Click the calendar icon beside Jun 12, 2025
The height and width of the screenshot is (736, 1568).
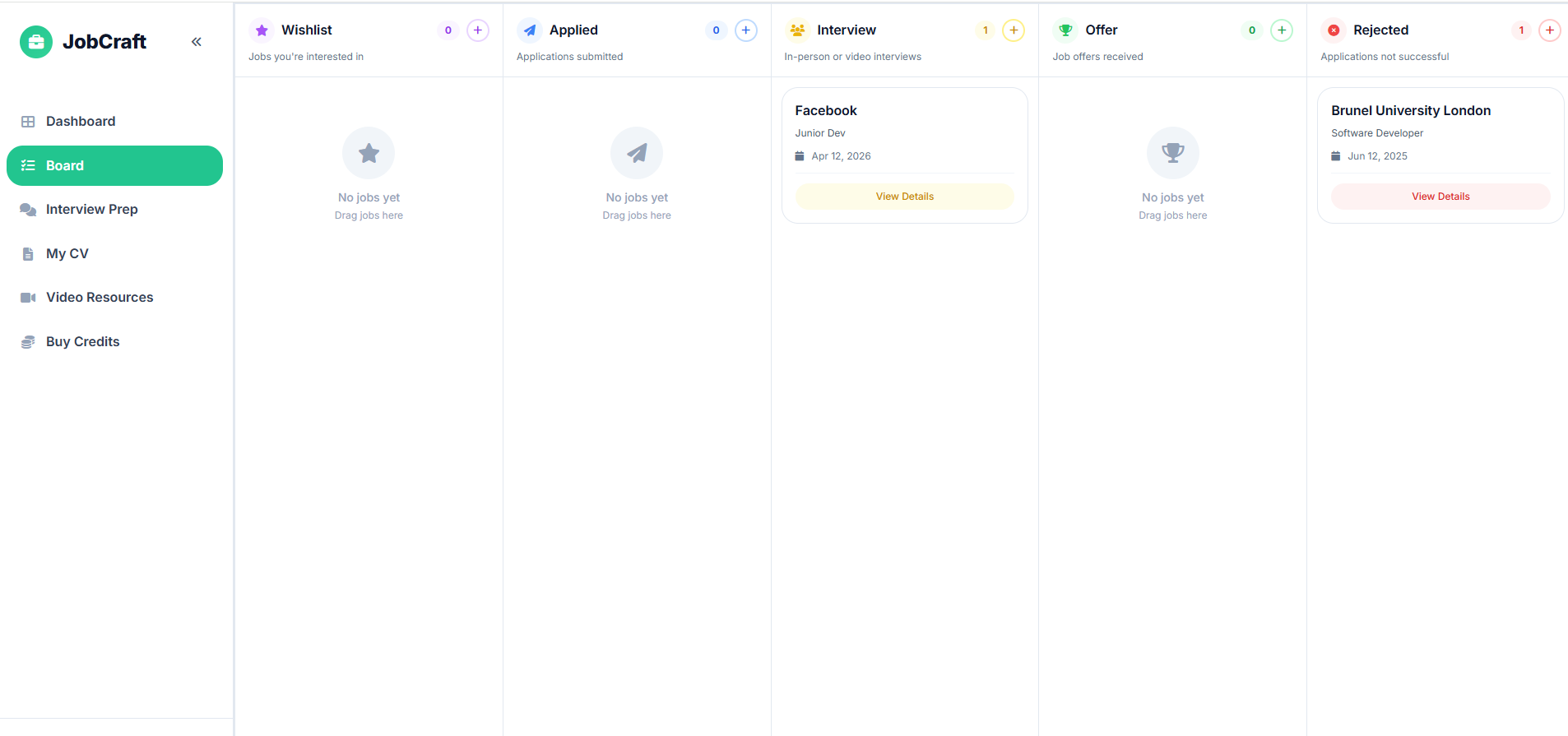[x=1336, y=156]
